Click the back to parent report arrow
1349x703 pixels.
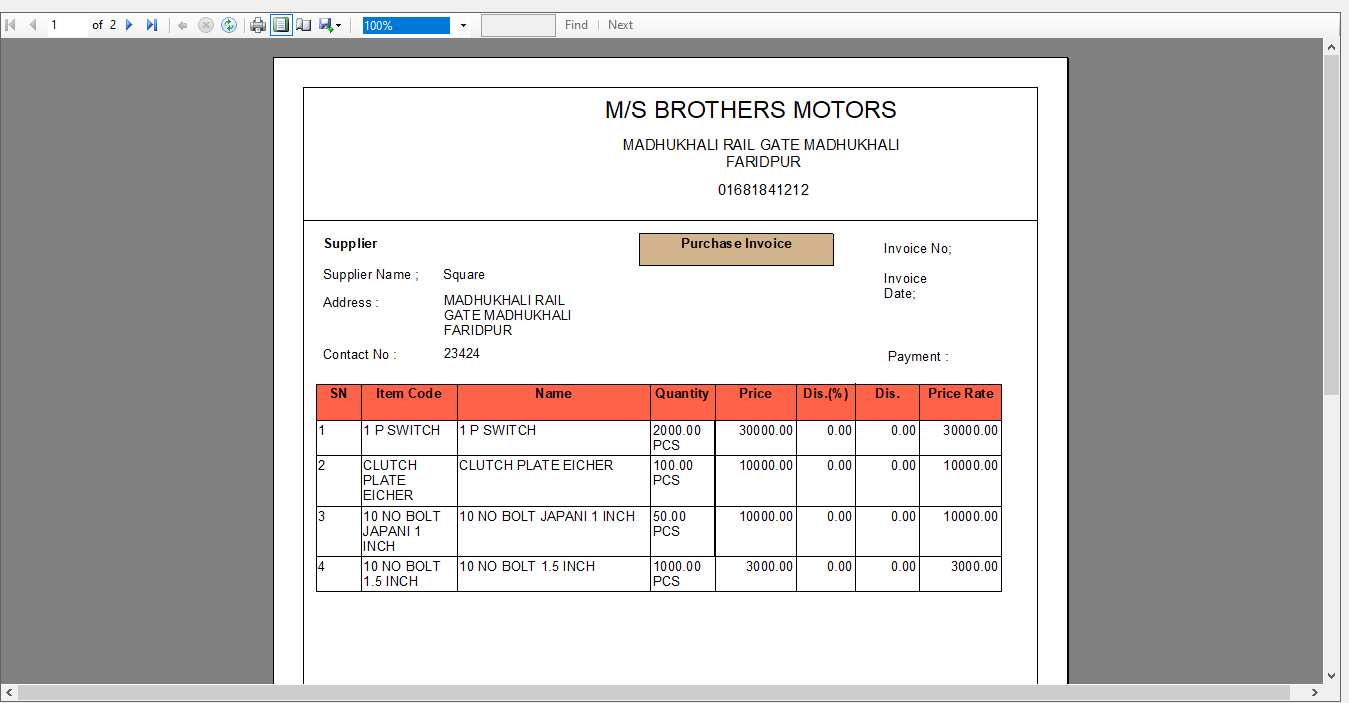tap(183, 25)
